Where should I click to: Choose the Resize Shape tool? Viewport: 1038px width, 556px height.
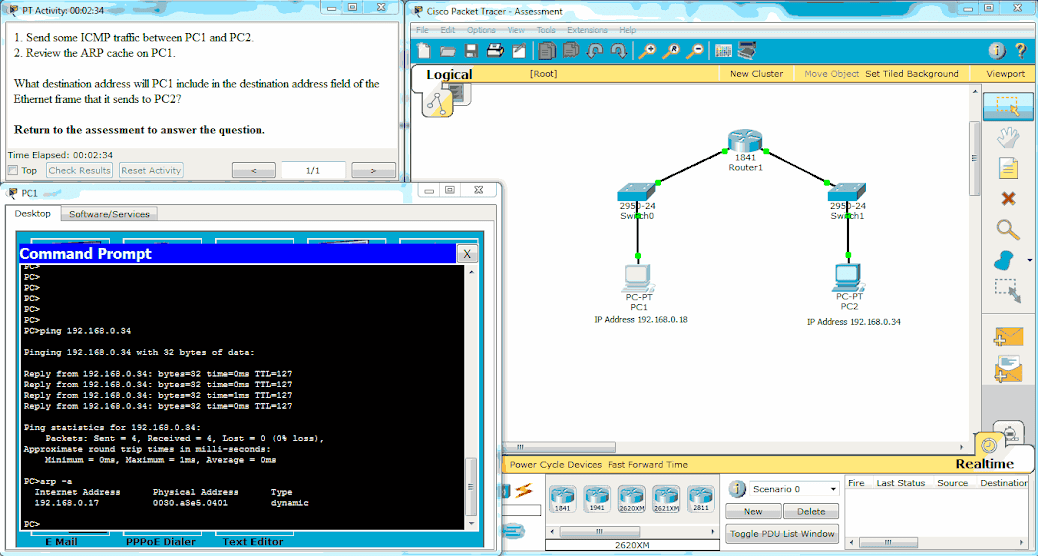pyautogui.click(x=1008, y=290)
